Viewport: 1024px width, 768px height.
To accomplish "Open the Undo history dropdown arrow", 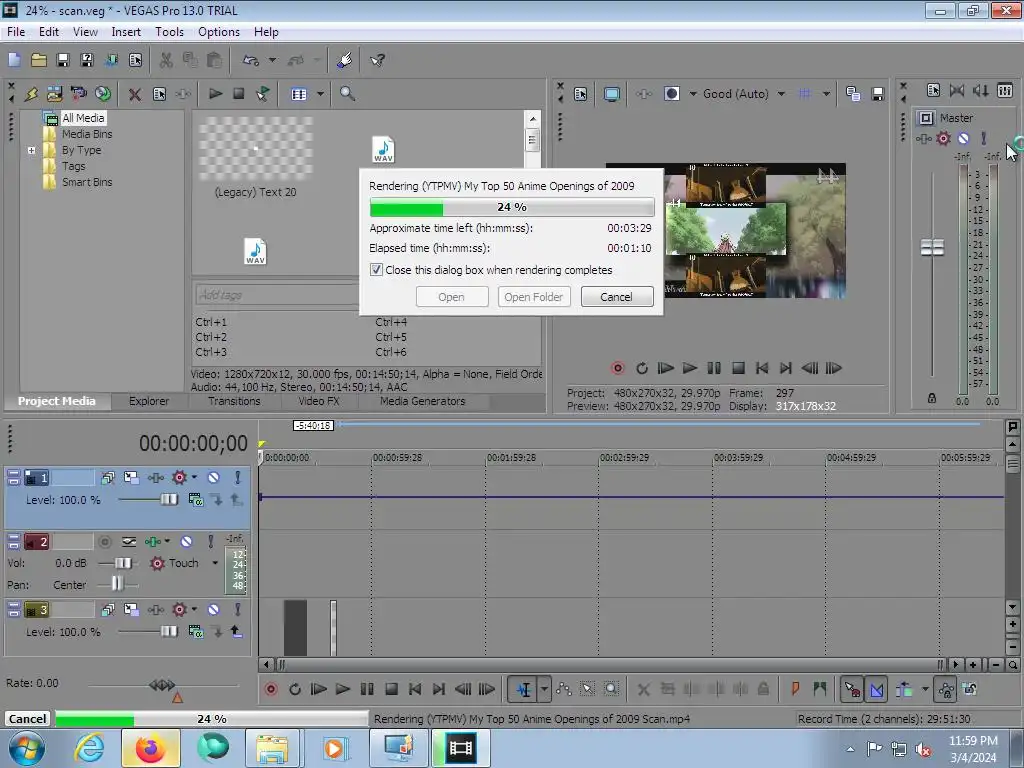I will [x=272, y=60].
